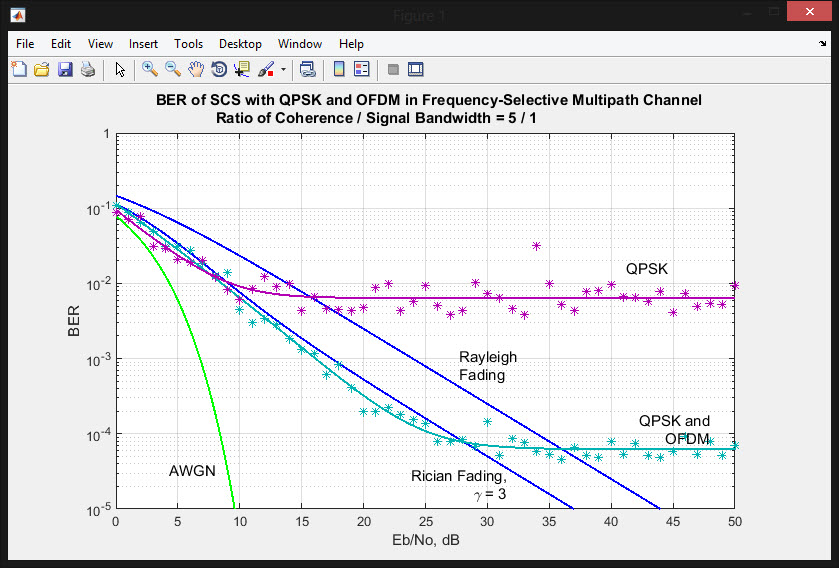This screenshot has height=568, width=839.
Task: Insert a colorbar using the toolbar icon
Action: [x=339, y=69]
